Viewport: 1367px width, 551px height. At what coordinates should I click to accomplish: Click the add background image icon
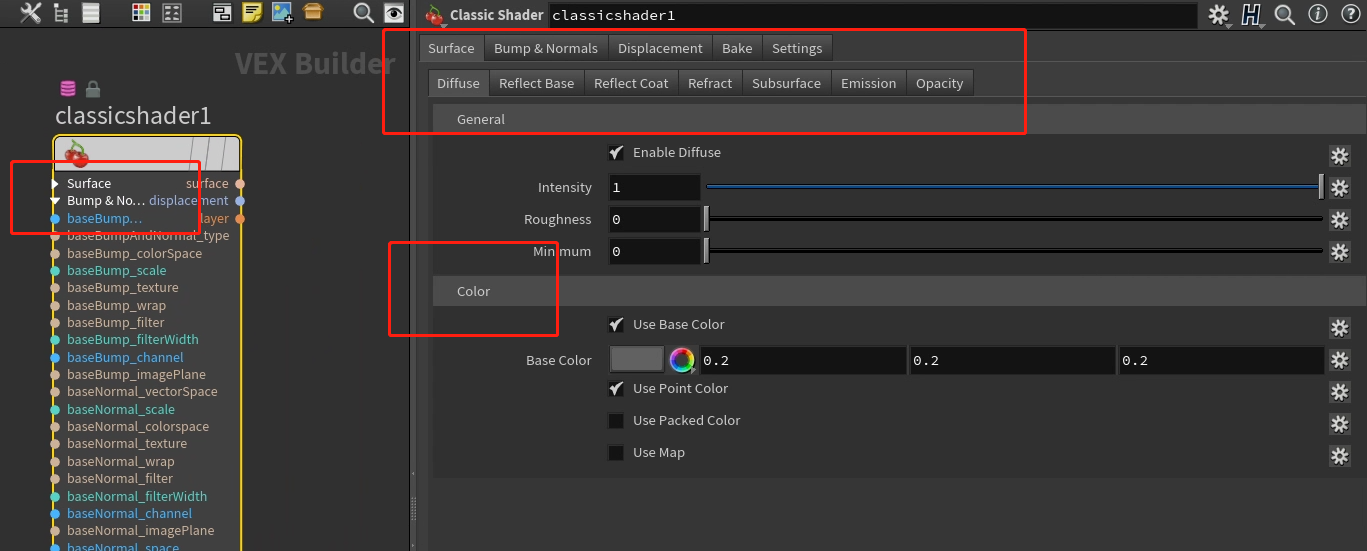[x=282, y=13]
